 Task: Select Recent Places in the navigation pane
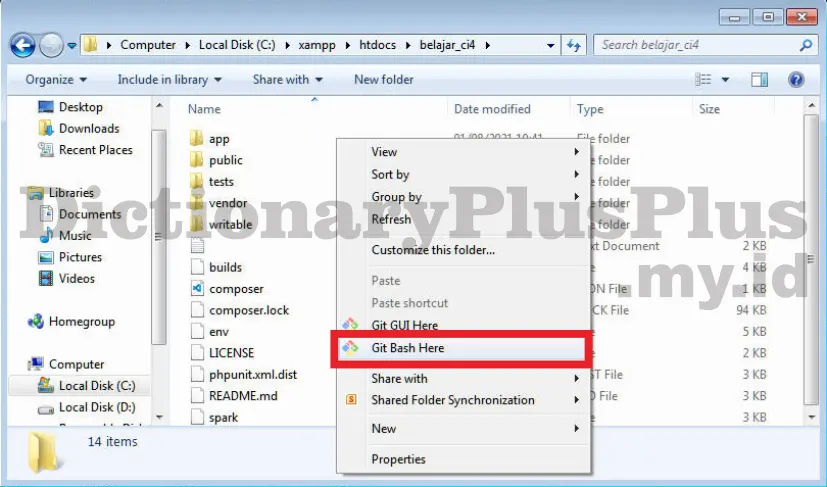click(x=85, y=150)
